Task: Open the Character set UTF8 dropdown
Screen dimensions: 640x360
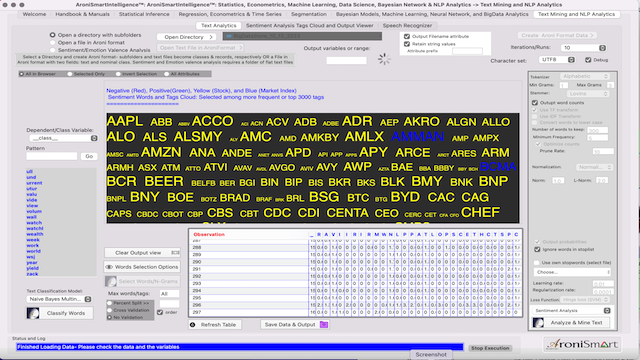Action: click(x=557, y=60)
